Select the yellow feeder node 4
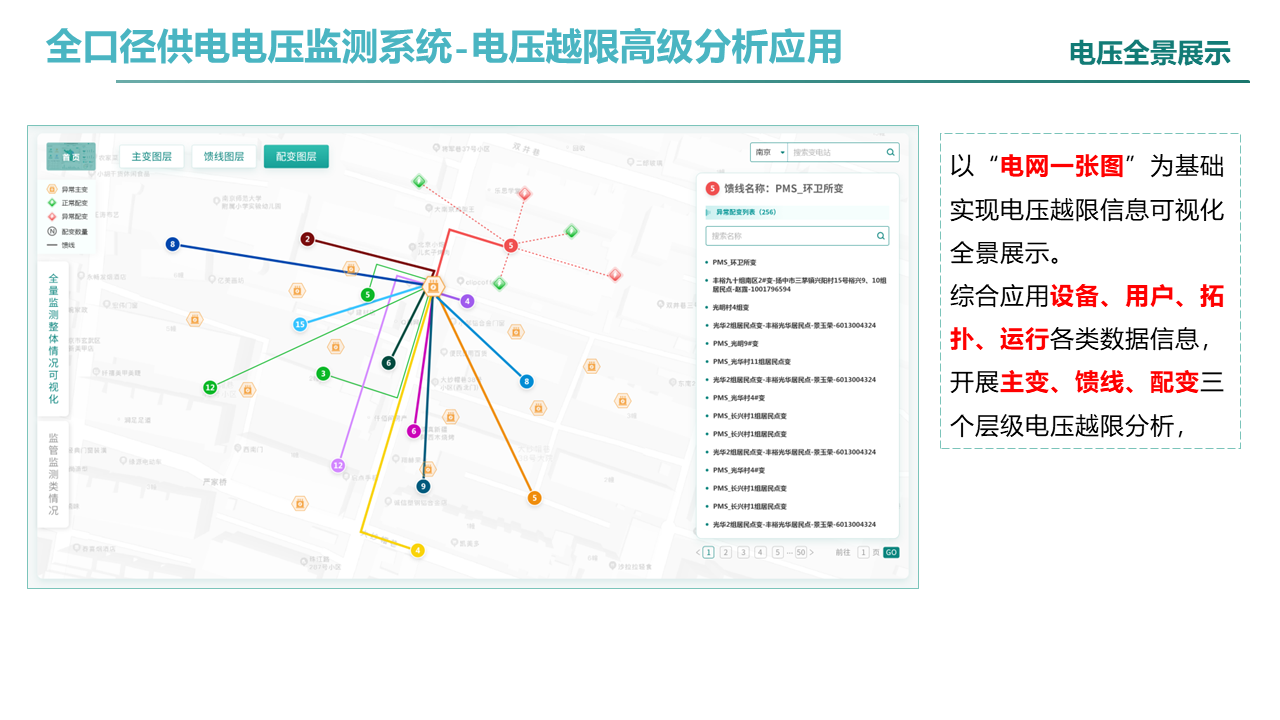Image resolution: width=1280 pixels, height=720 pixels. pos(418,550)
